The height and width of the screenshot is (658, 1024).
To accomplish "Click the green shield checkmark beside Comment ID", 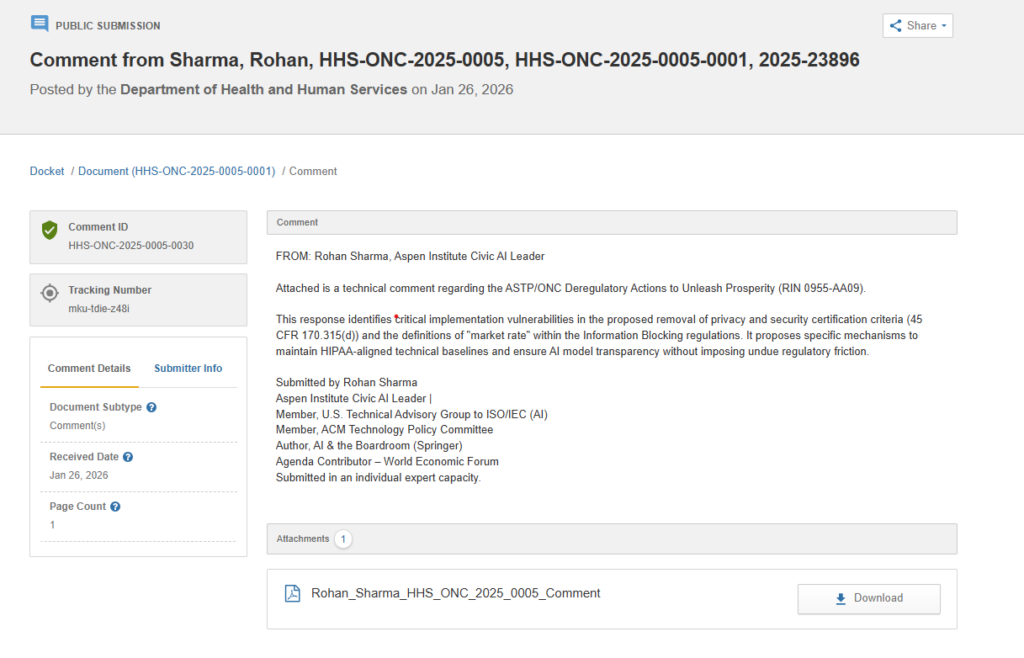I will click(x=49, y=230).
